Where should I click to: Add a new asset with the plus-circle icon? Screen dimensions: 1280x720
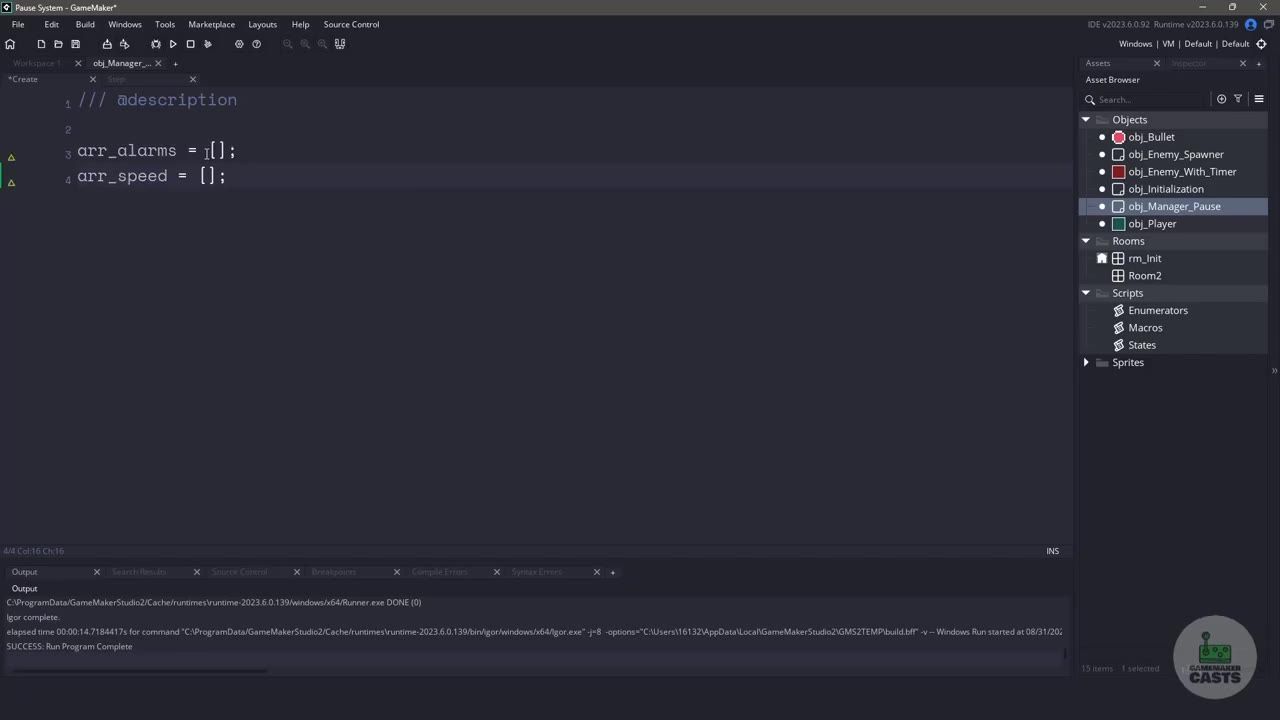tap(1221, 99)
